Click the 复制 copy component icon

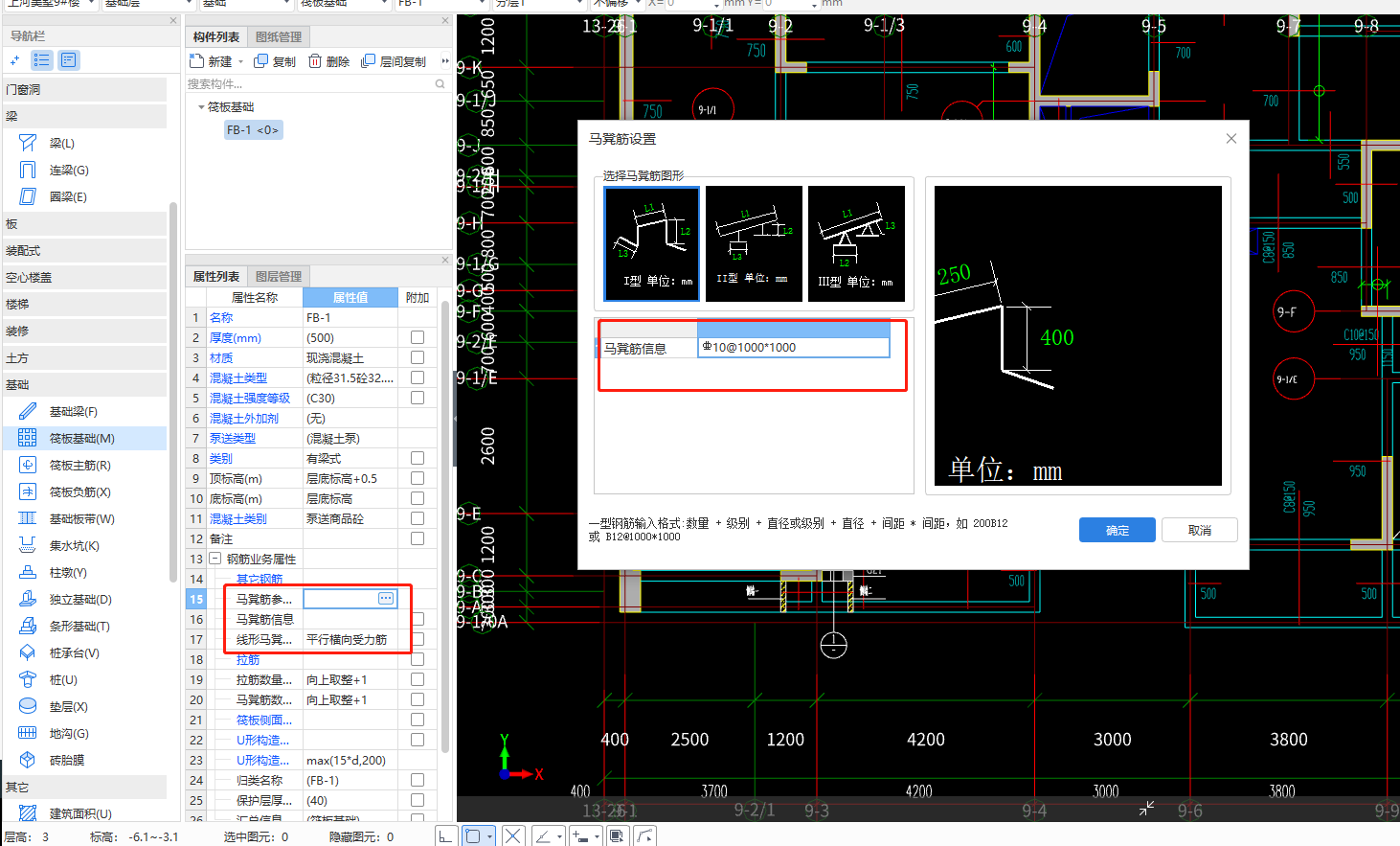260,61
